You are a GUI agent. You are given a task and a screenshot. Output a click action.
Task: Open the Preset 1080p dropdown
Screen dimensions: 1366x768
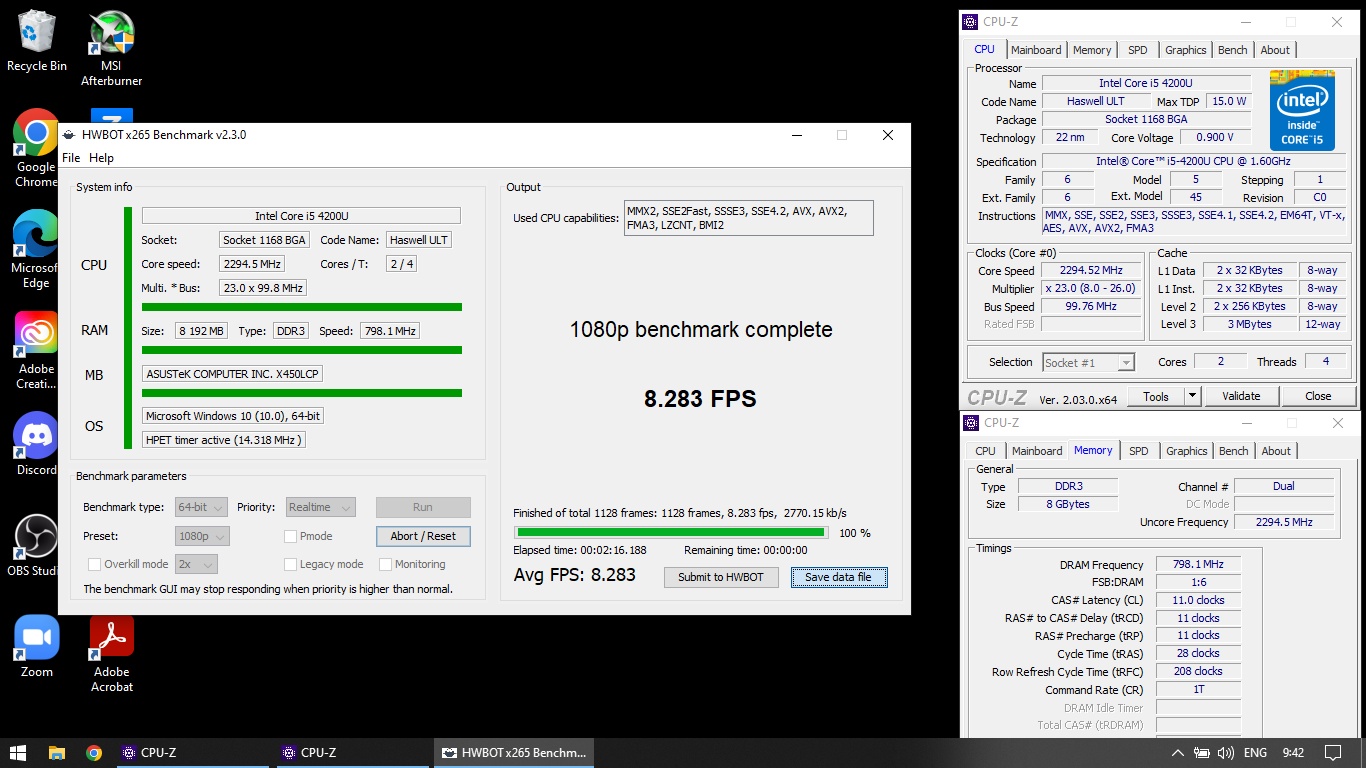click(202, 536)
